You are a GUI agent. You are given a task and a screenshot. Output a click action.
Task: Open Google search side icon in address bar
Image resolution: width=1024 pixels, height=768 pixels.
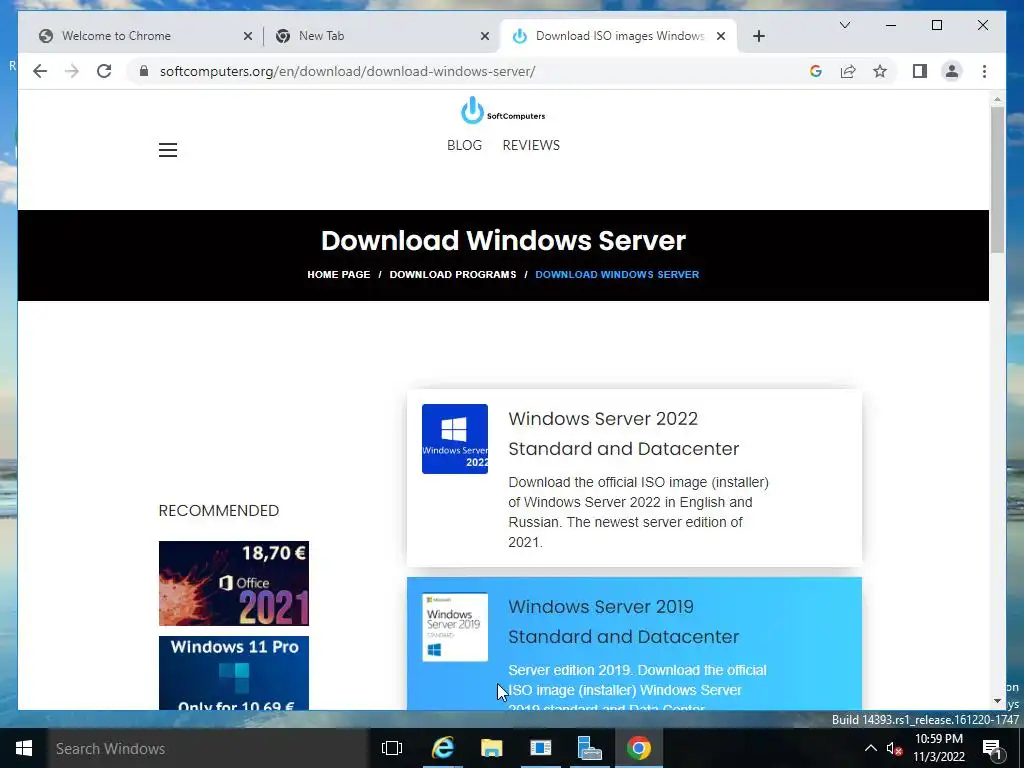pos(816,71)
